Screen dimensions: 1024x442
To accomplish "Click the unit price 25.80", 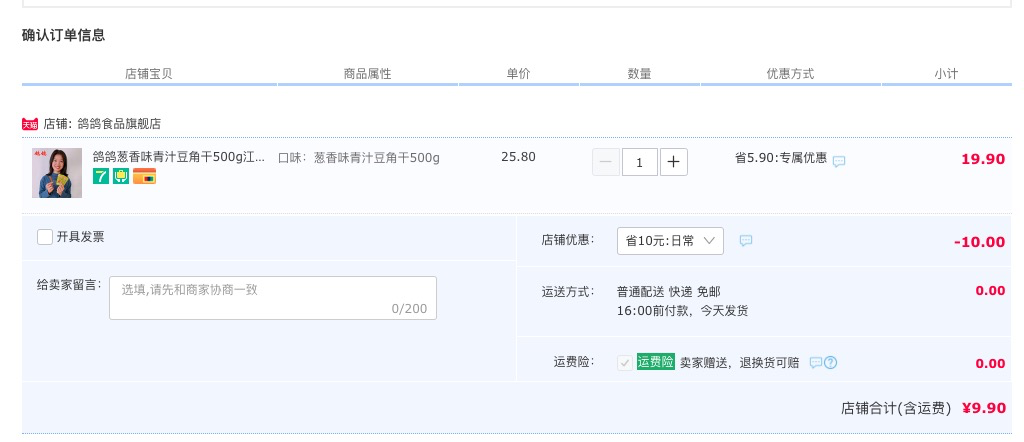I will tap(519, 157).
